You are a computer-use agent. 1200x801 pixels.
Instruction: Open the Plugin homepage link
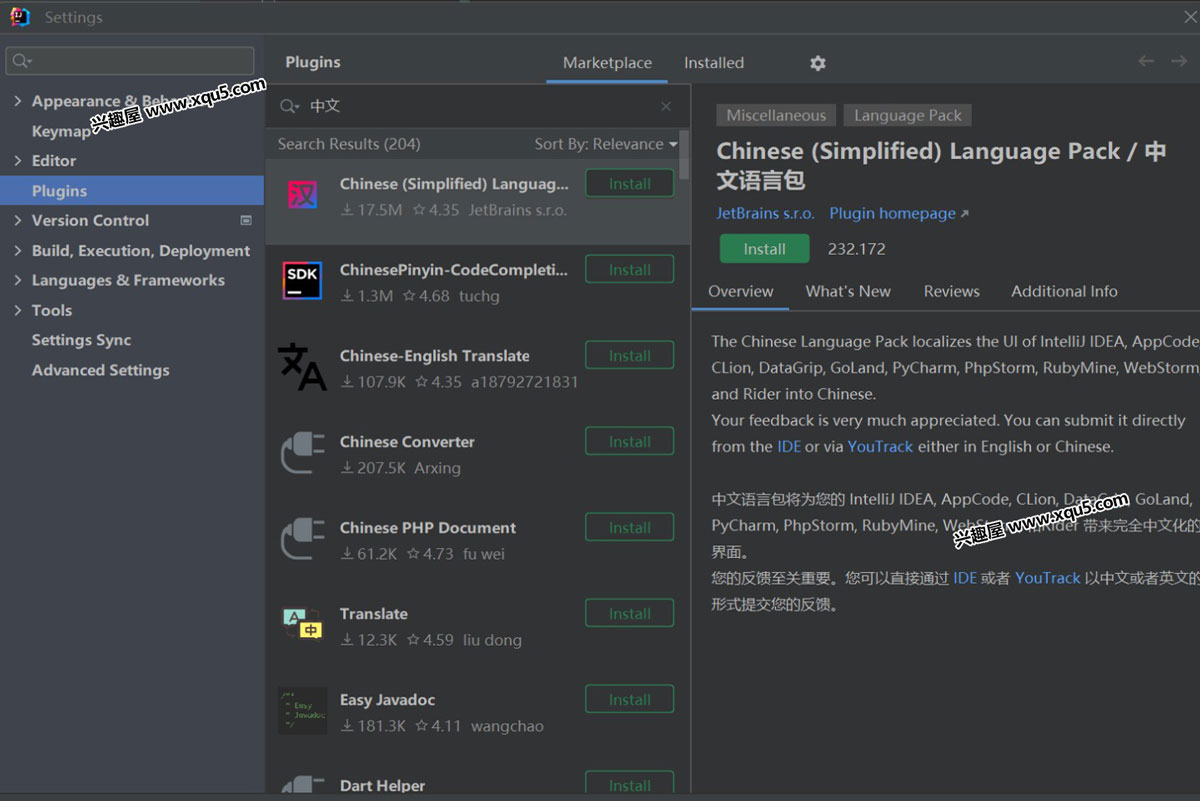899,213
